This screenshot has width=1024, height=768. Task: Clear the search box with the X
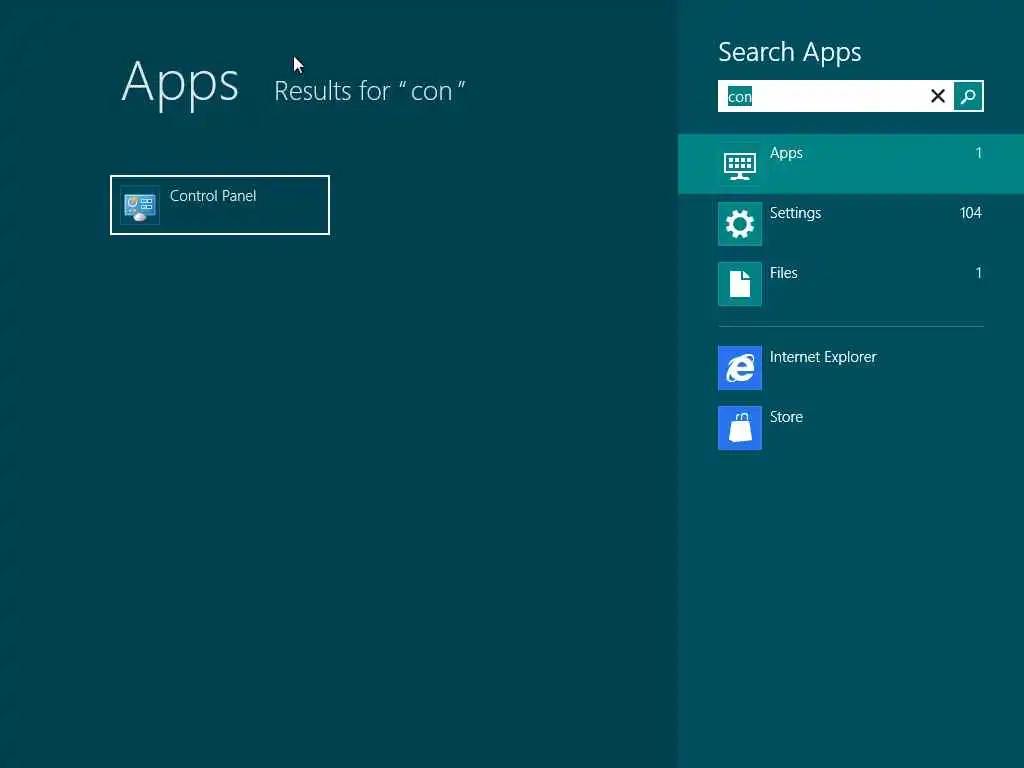tap(938, 96)
